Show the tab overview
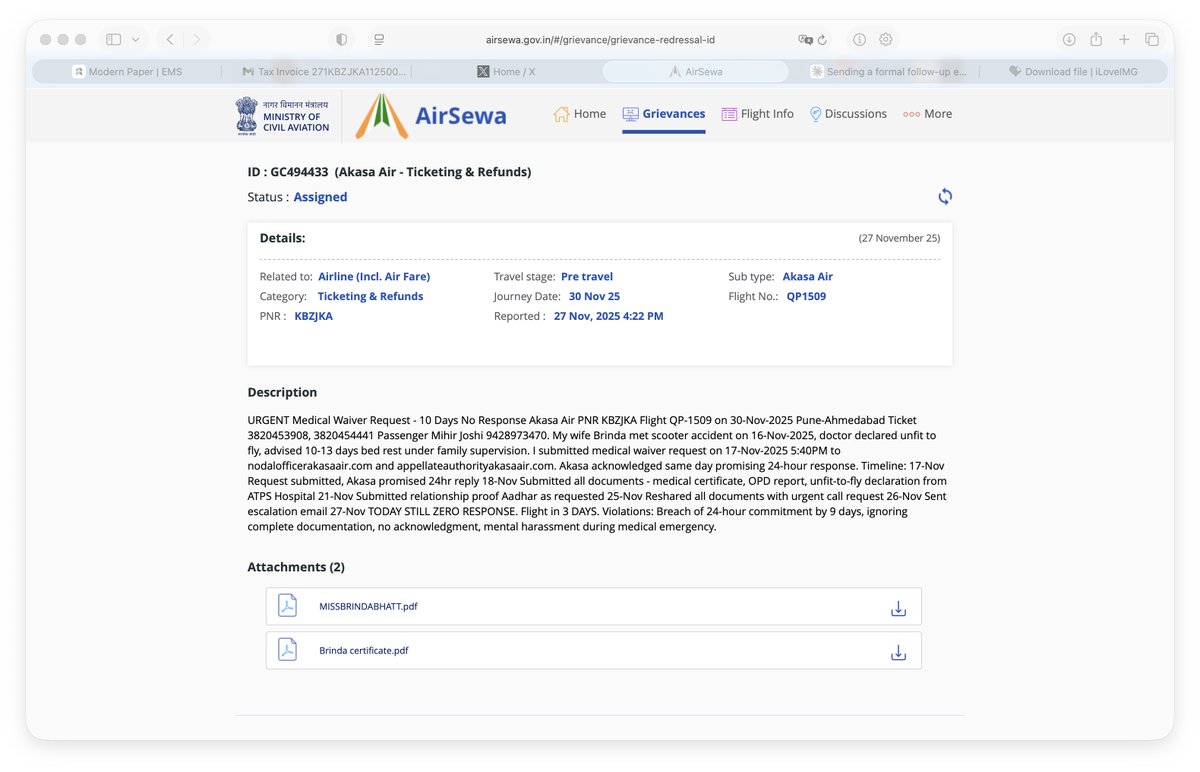Screen dimensions: 1200x772 (1152, 40)
